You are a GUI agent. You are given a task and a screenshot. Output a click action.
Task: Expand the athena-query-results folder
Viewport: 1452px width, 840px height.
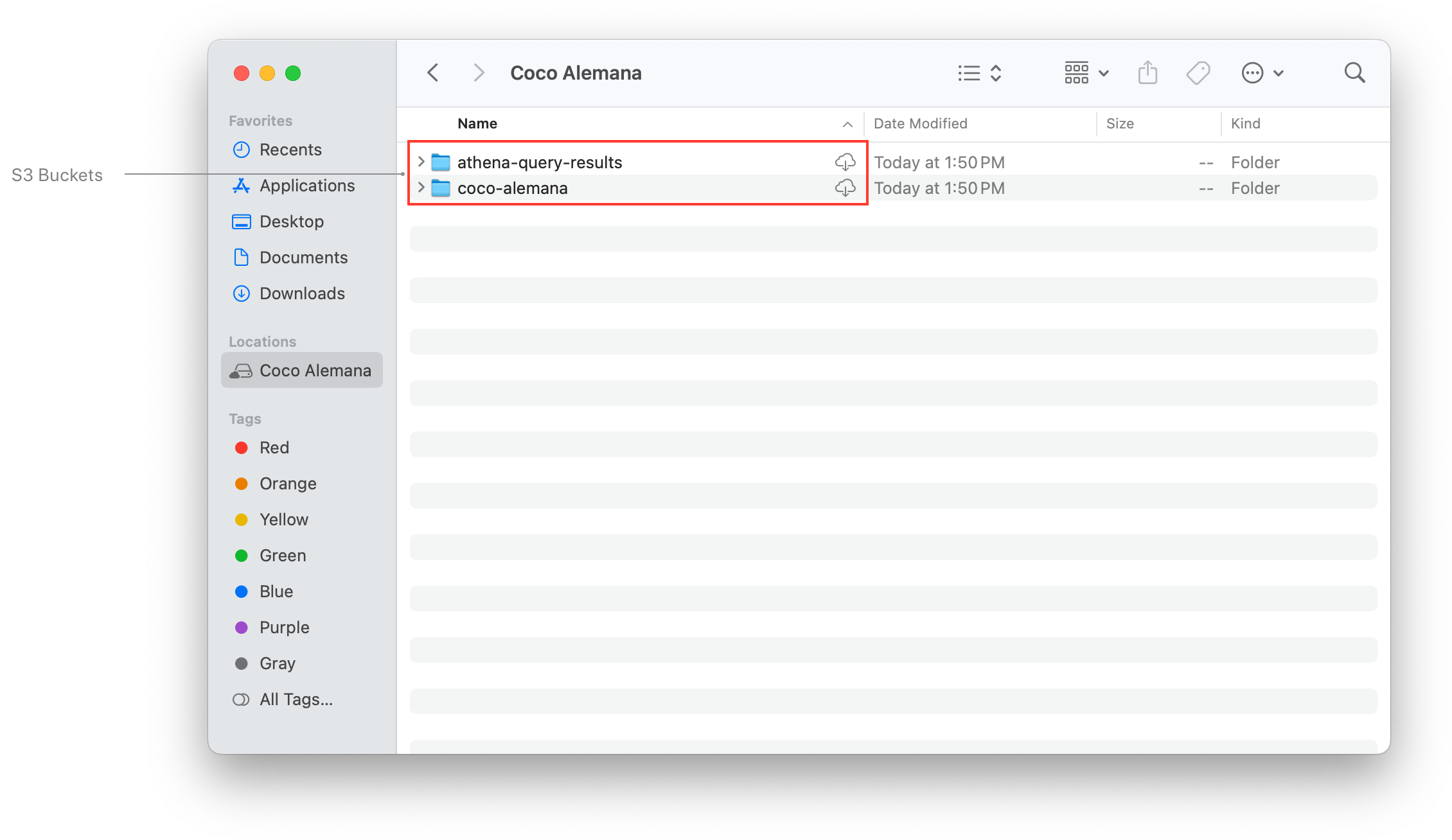[421, 162]
